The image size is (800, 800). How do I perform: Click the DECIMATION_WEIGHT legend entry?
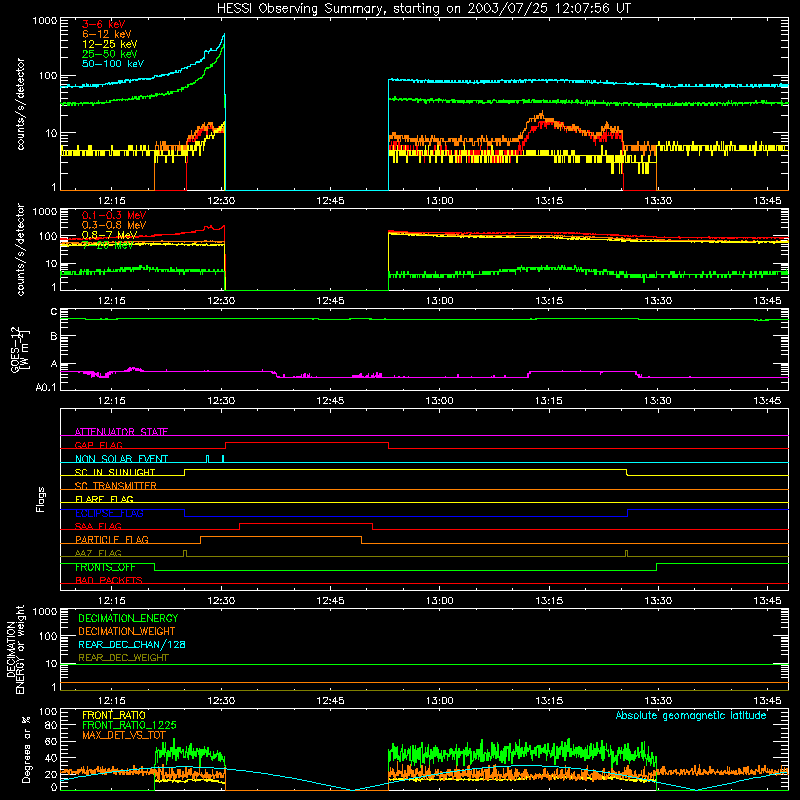[127, 632]
